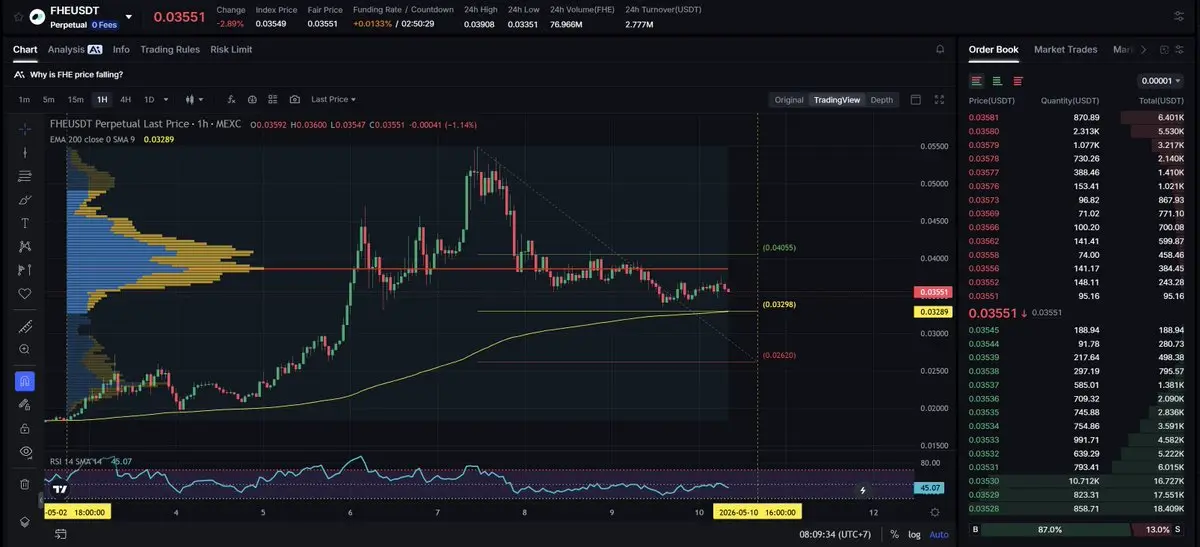1200x547 pixels.
Task: Open the price alert bell icon
Action: pos(940,49)
